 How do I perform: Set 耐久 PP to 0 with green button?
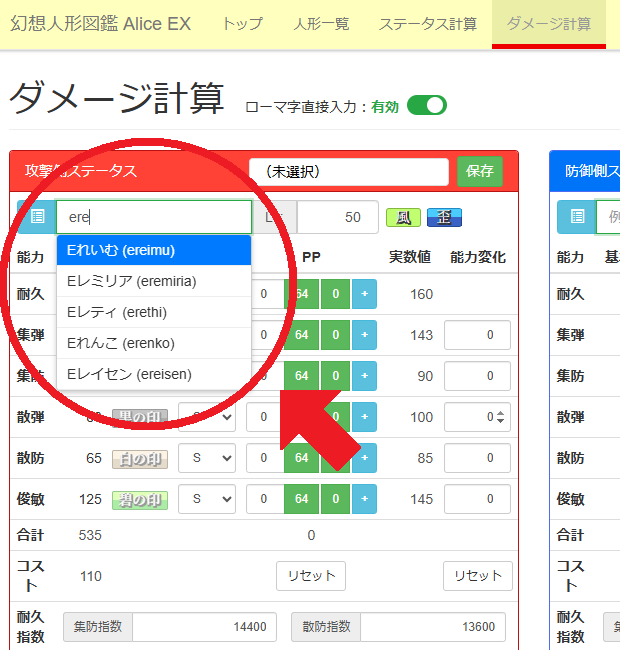point(336,294)
